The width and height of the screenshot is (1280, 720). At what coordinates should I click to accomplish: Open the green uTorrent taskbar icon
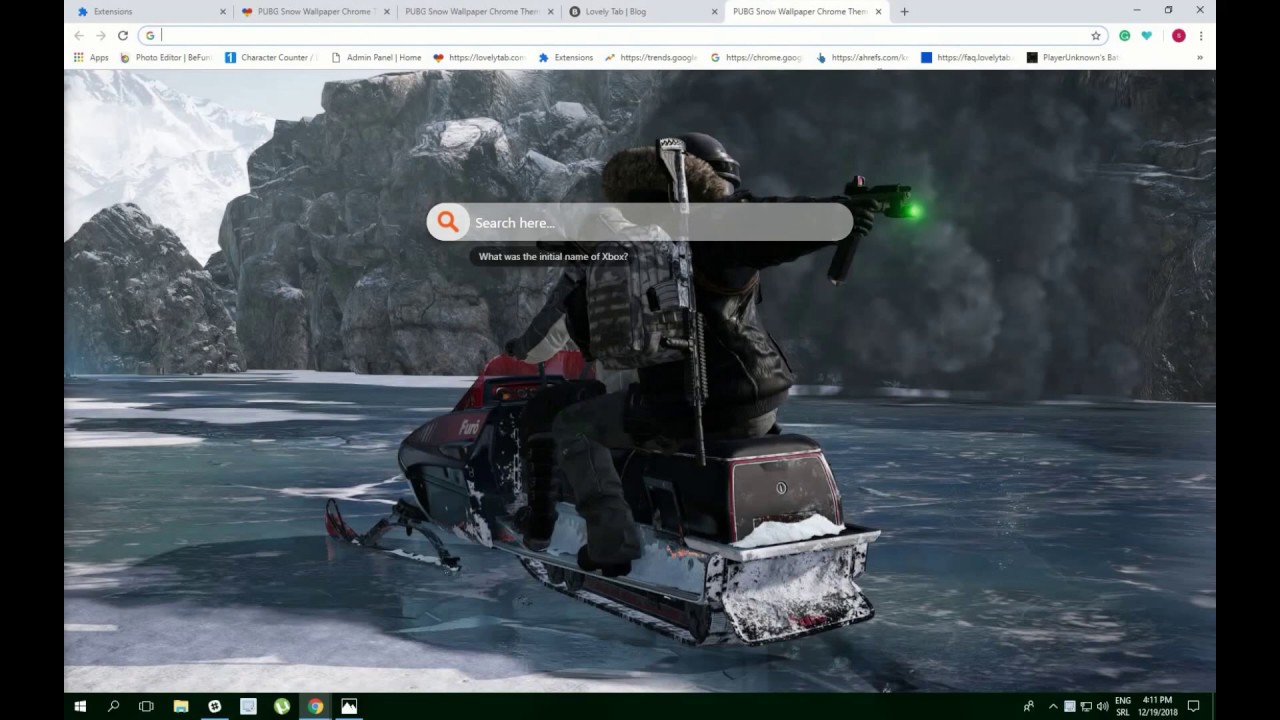(x=282, y=706)
